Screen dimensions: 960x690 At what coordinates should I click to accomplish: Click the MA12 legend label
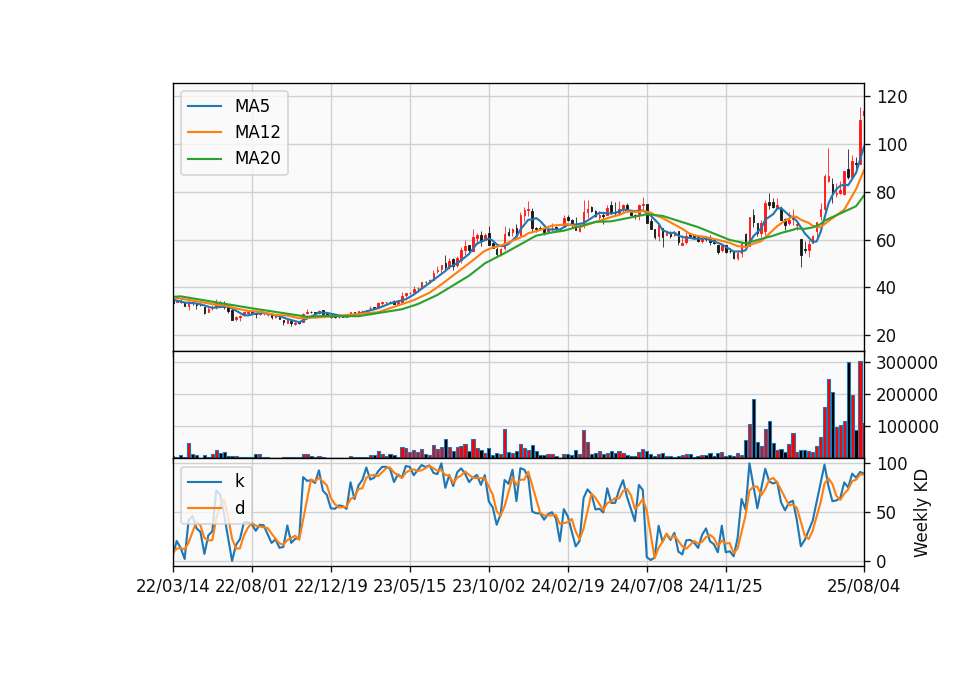257,132
